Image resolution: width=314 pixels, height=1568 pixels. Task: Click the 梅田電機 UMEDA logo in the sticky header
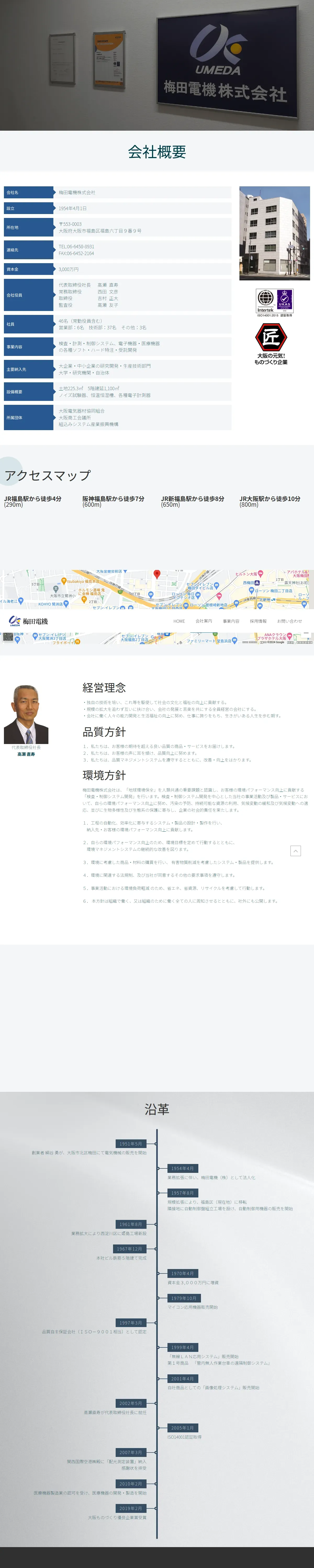(x=28, y=621)
